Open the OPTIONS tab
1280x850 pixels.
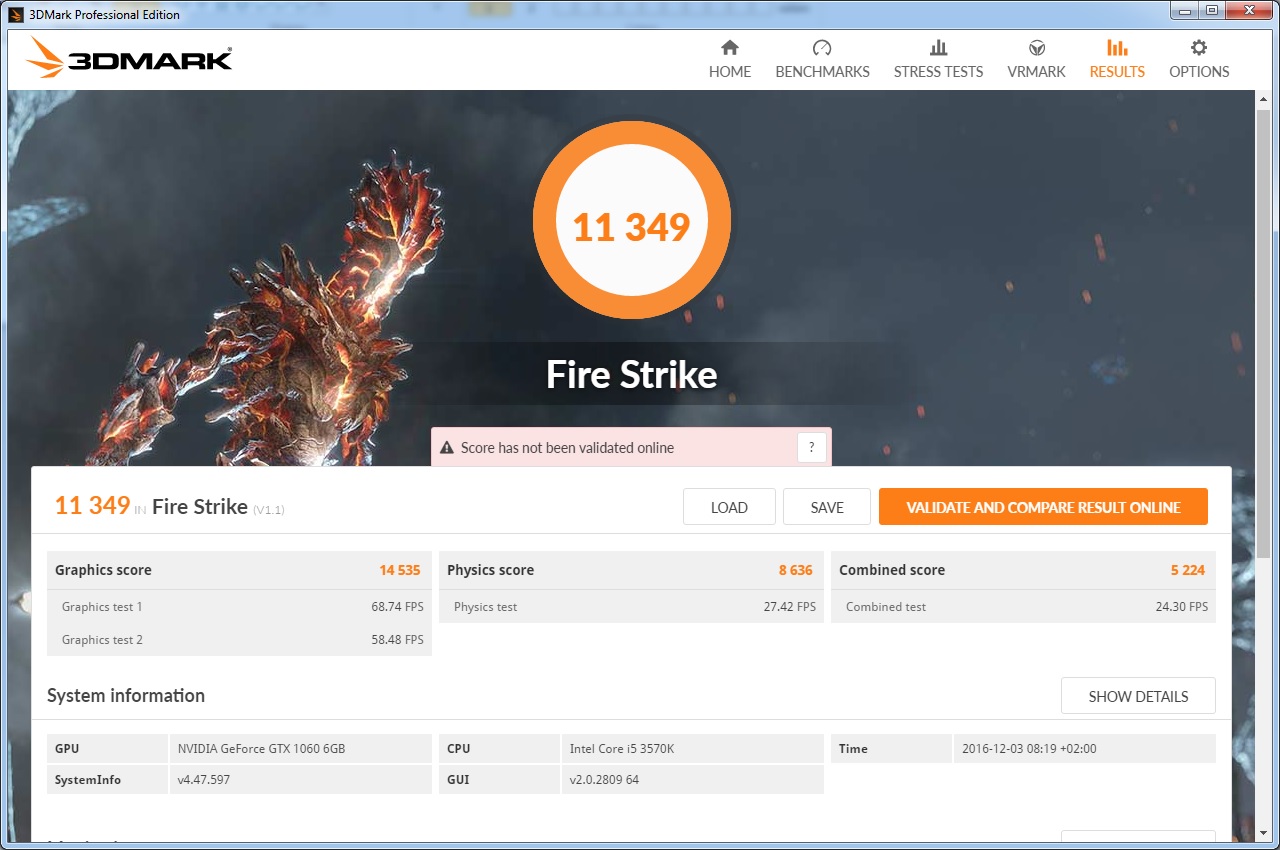pos(1199,59)
